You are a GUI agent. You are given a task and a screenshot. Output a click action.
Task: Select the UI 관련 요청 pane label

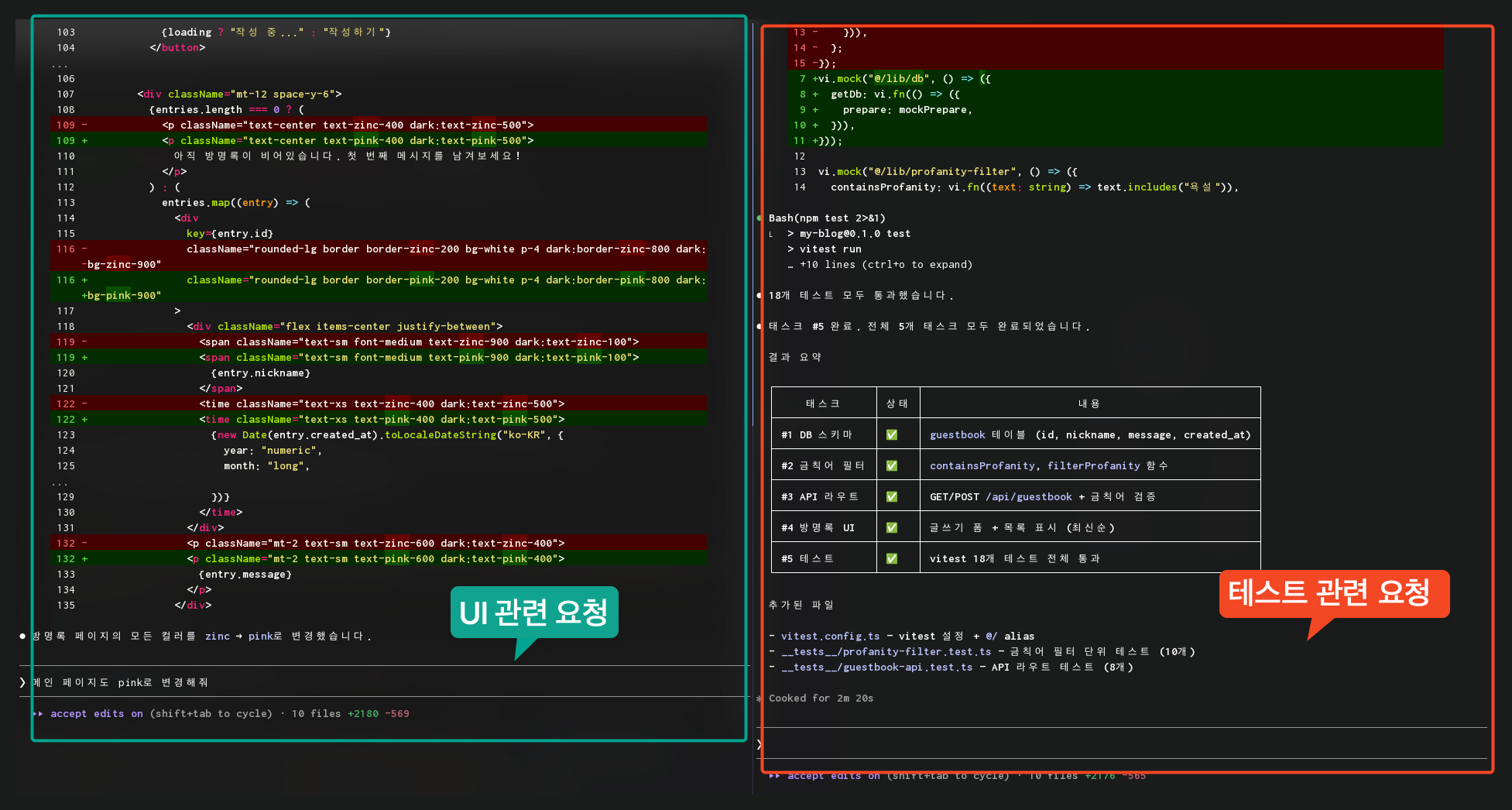(x=533, y=613)
